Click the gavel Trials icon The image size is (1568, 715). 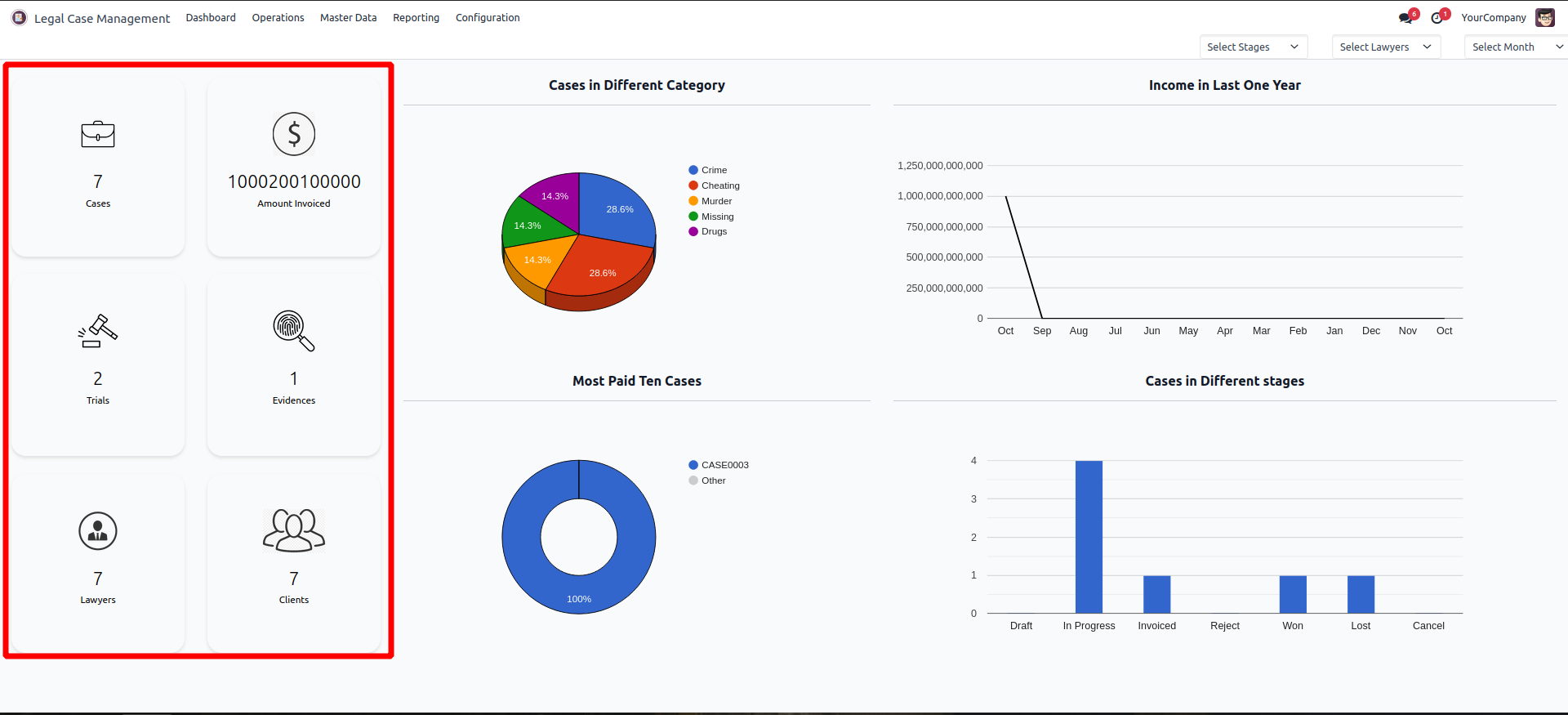(x=98, y=331)
